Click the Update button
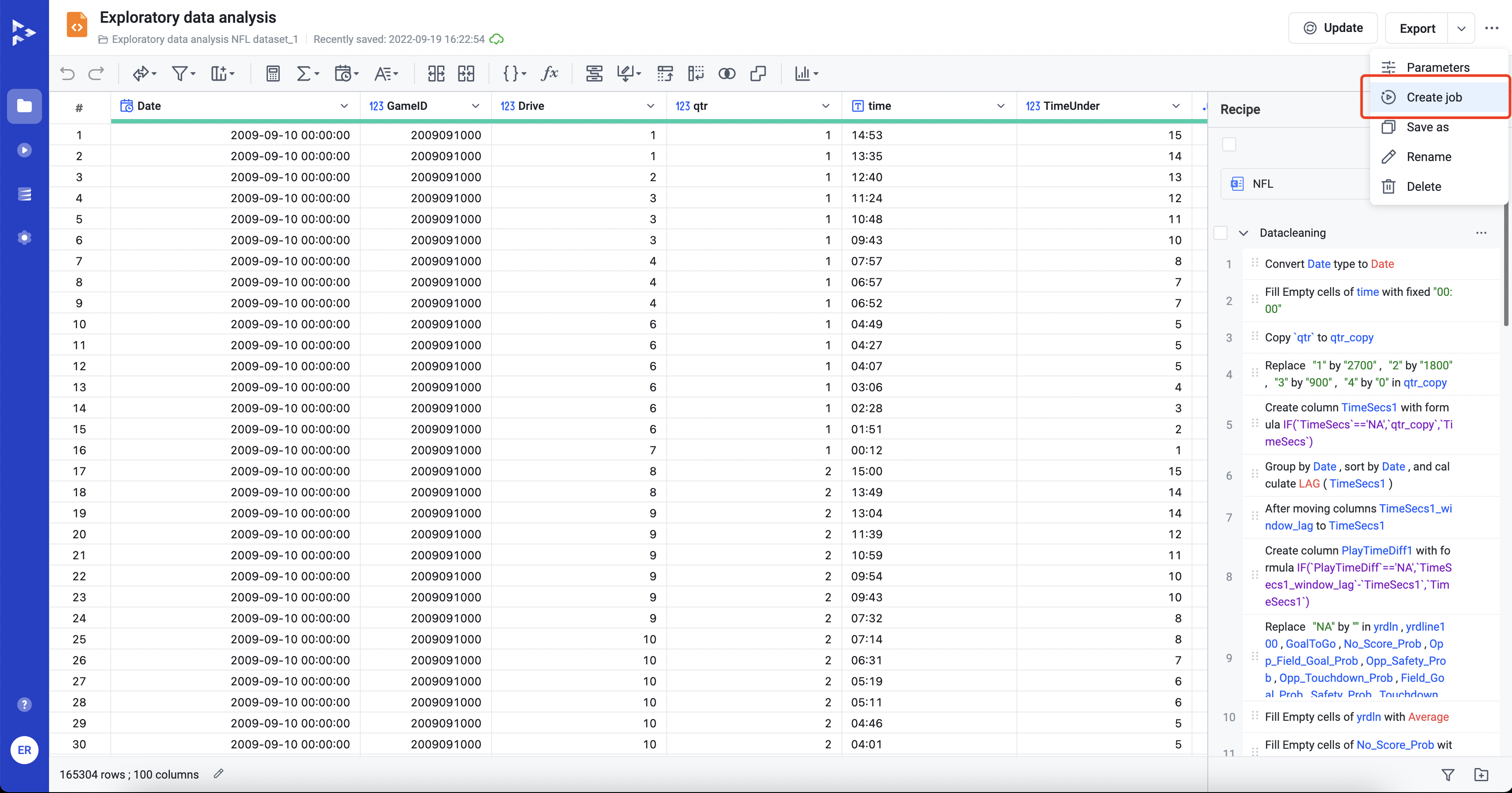Viewport: 1512px width, 793px height. pyautogui.click(x=1333, y=28)
